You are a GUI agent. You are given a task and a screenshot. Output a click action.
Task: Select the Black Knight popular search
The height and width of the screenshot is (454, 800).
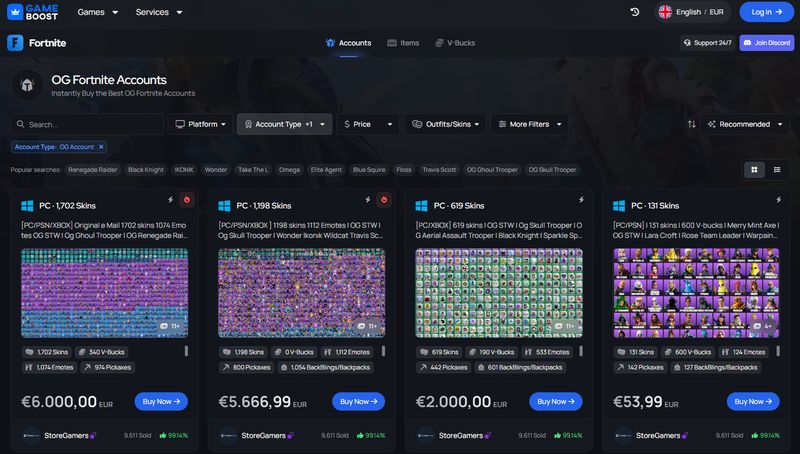[x=146, y=169]
